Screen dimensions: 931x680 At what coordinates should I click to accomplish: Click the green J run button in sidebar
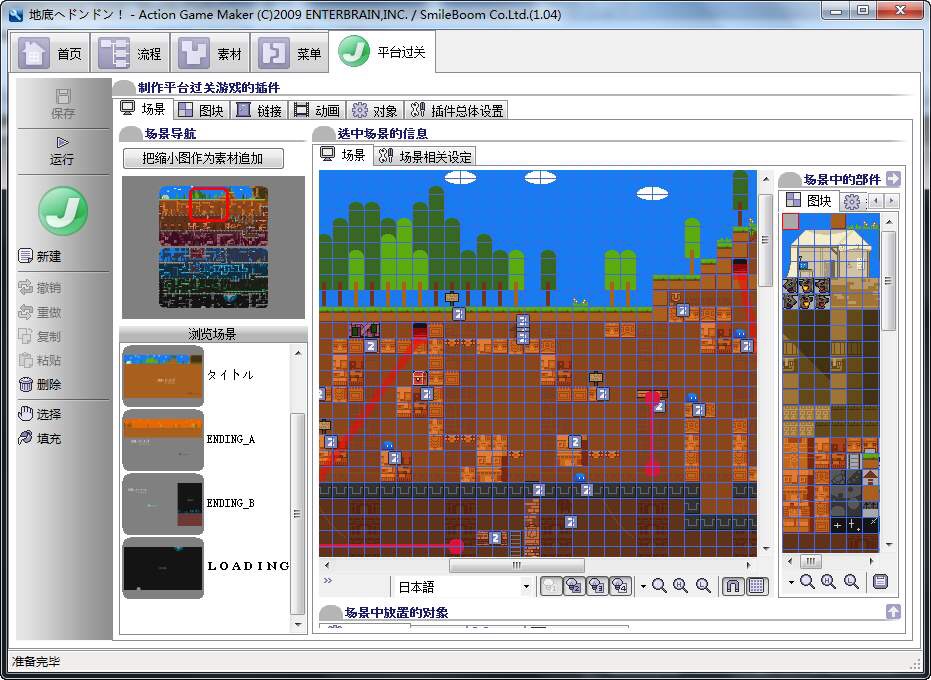point(63,211)
